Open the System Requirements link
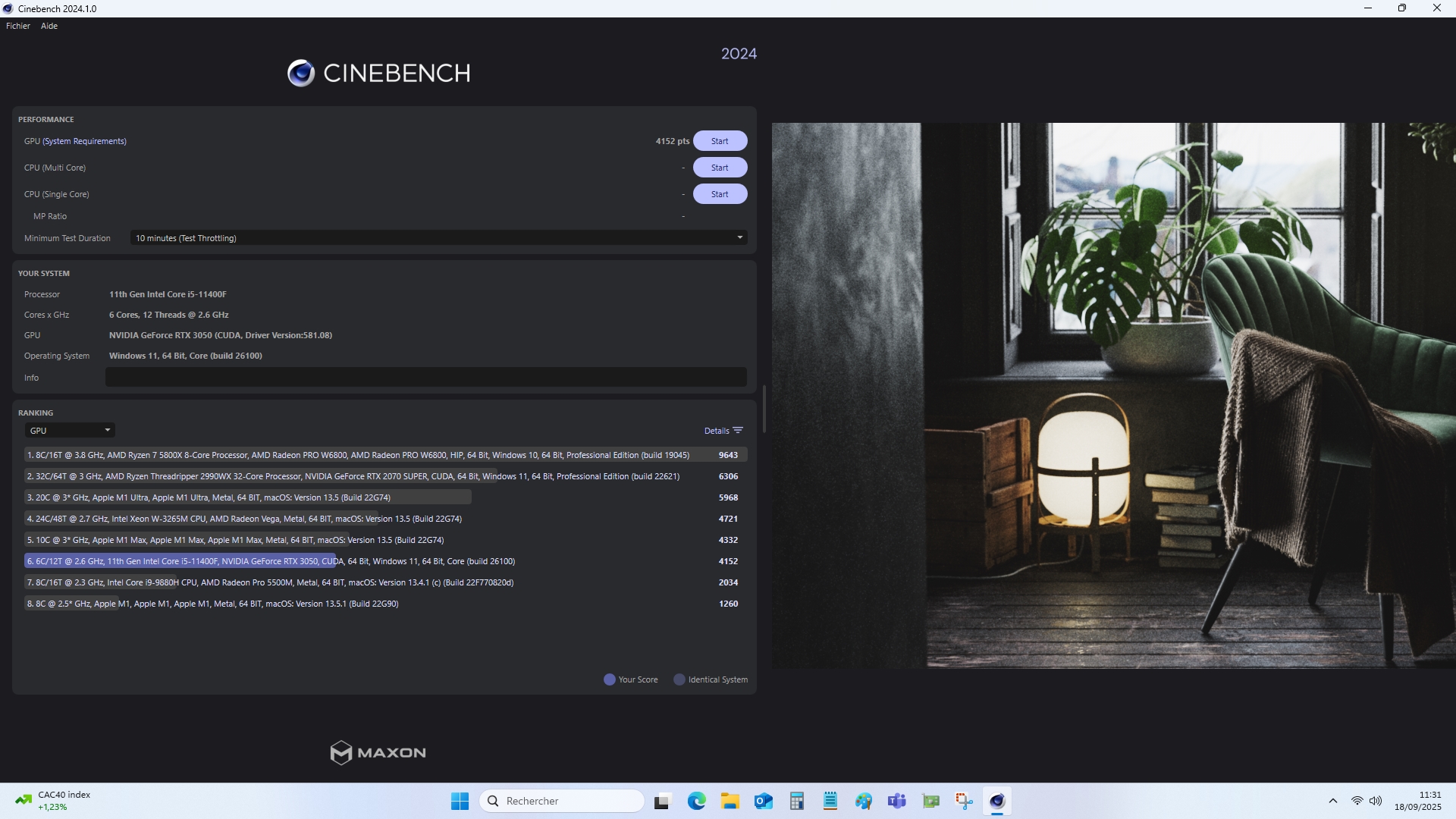 [85, 141]
